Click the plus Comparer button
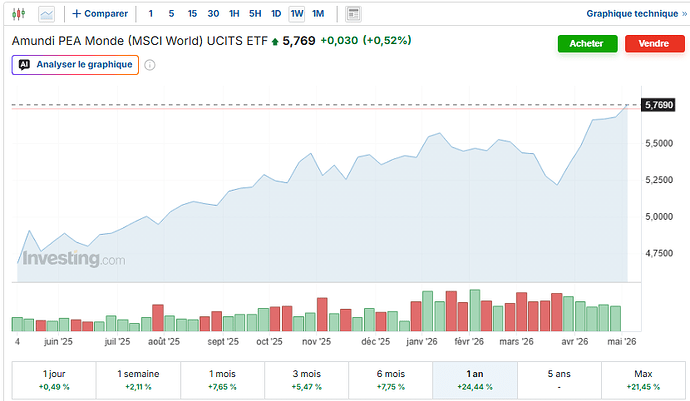Viewport: 690px width, 401px height. click(100, 14)
